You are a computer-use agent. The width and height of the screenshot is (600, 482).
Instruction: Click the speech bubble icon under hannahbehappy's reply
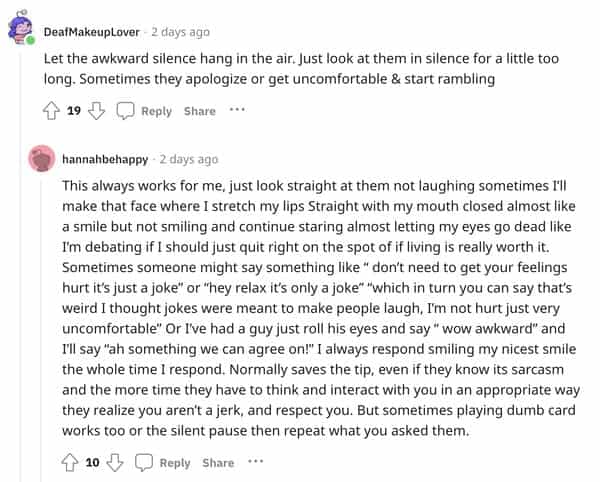(144, 462)
